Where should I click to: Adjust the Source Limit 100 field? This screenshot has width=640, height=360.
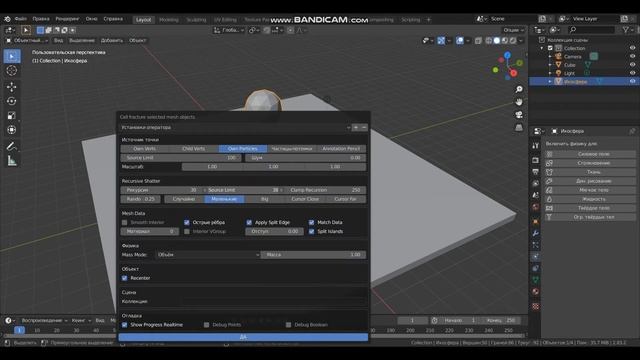(181, 158)
